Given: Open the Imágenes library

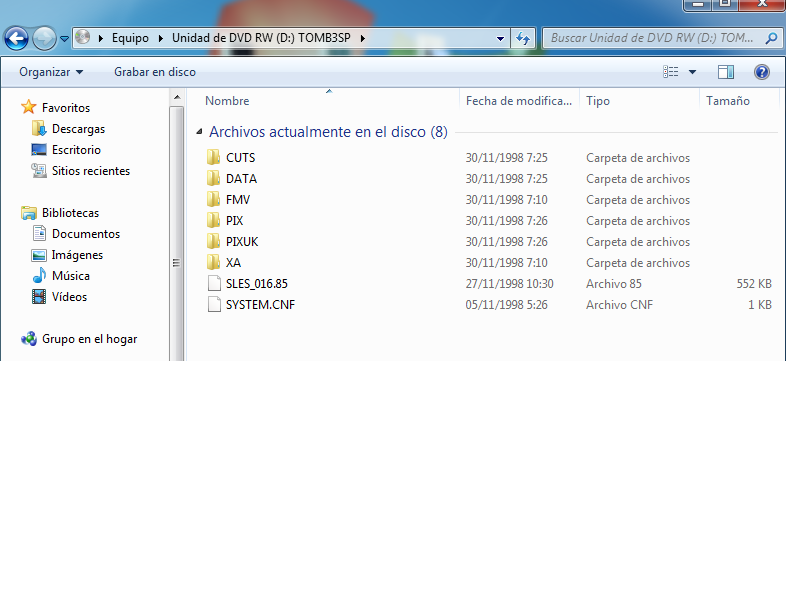Looking at the screenshot, I should [x=77, y=255].
